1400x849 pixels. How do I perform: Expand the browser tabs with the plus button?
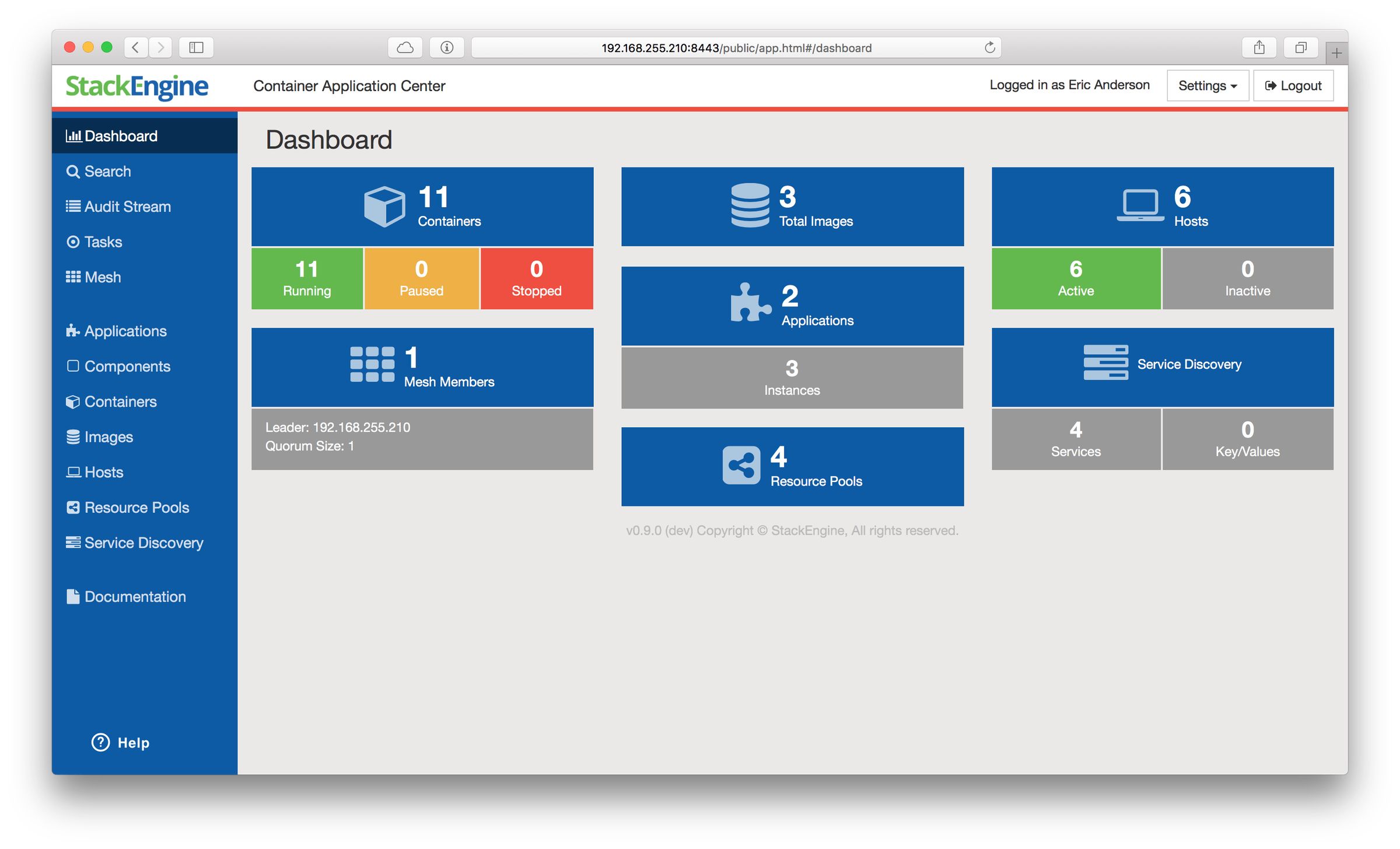pyautogui.click(x=1336, y=52)
